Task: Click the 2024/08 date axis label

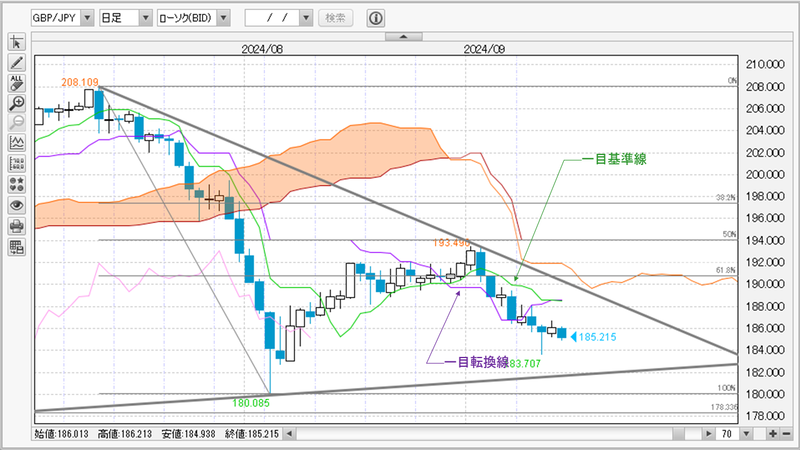Action: [262, 49]
